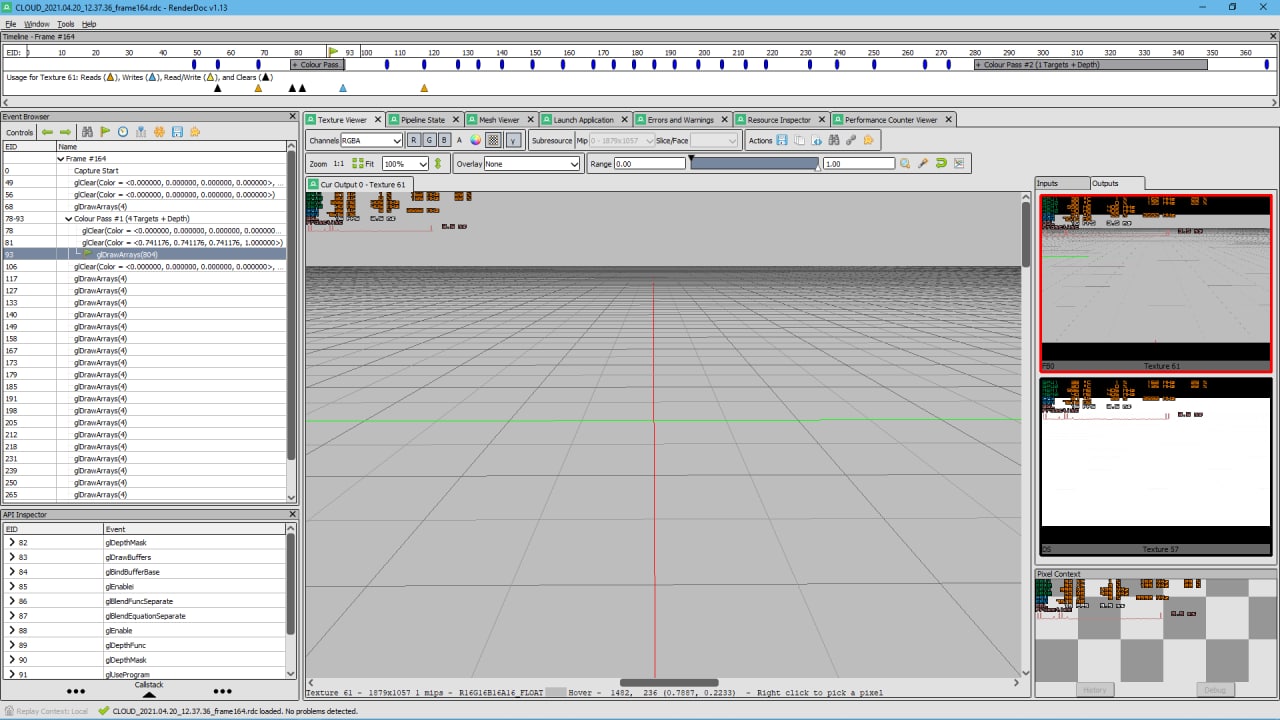Click the texture info icon in Actions
Screen dimensions: 1280x720
tap(817, 140)
